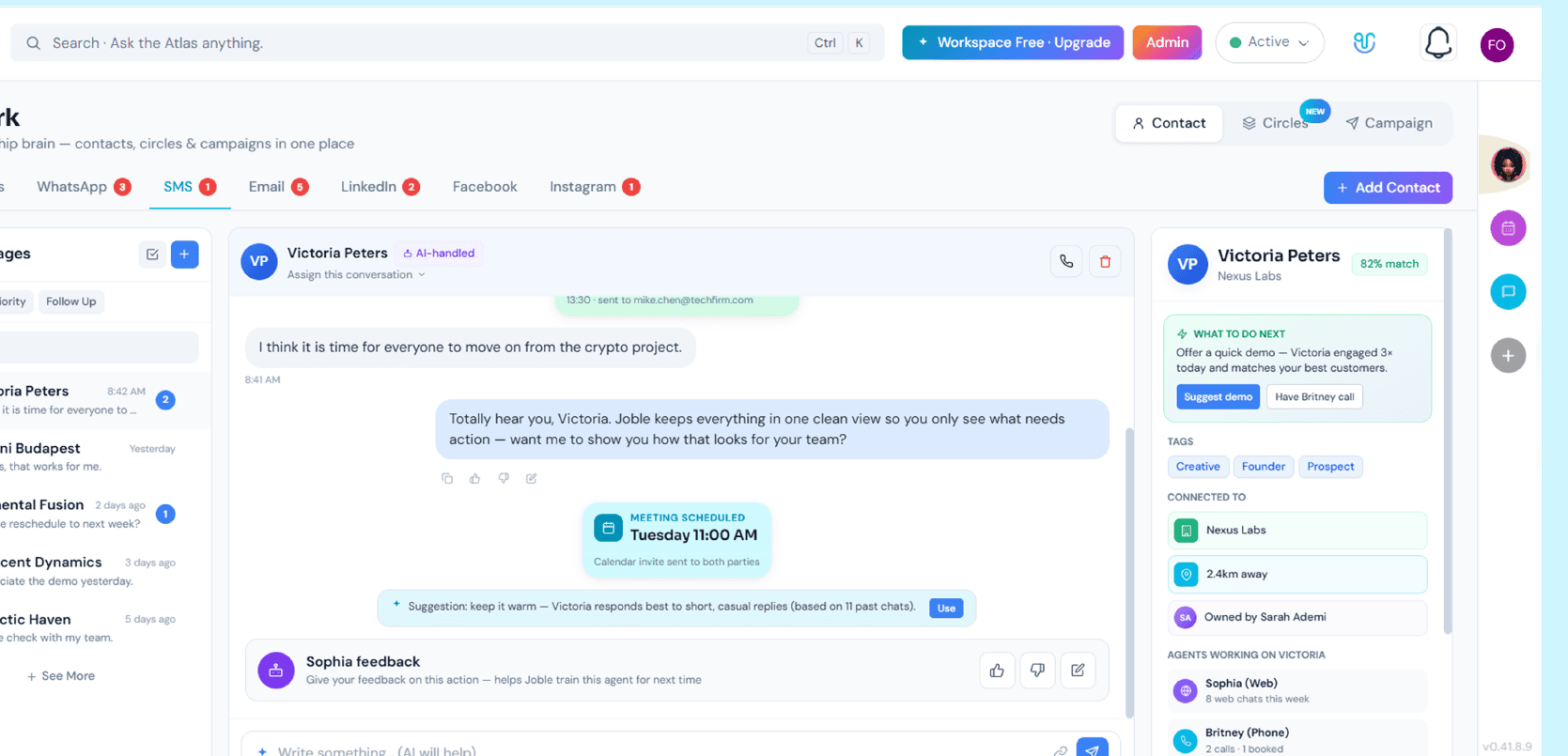Open teal chat sidebar icon
Image resolution: width=1568 pixels, height=756 pixels.
(x=1508, y=292)
